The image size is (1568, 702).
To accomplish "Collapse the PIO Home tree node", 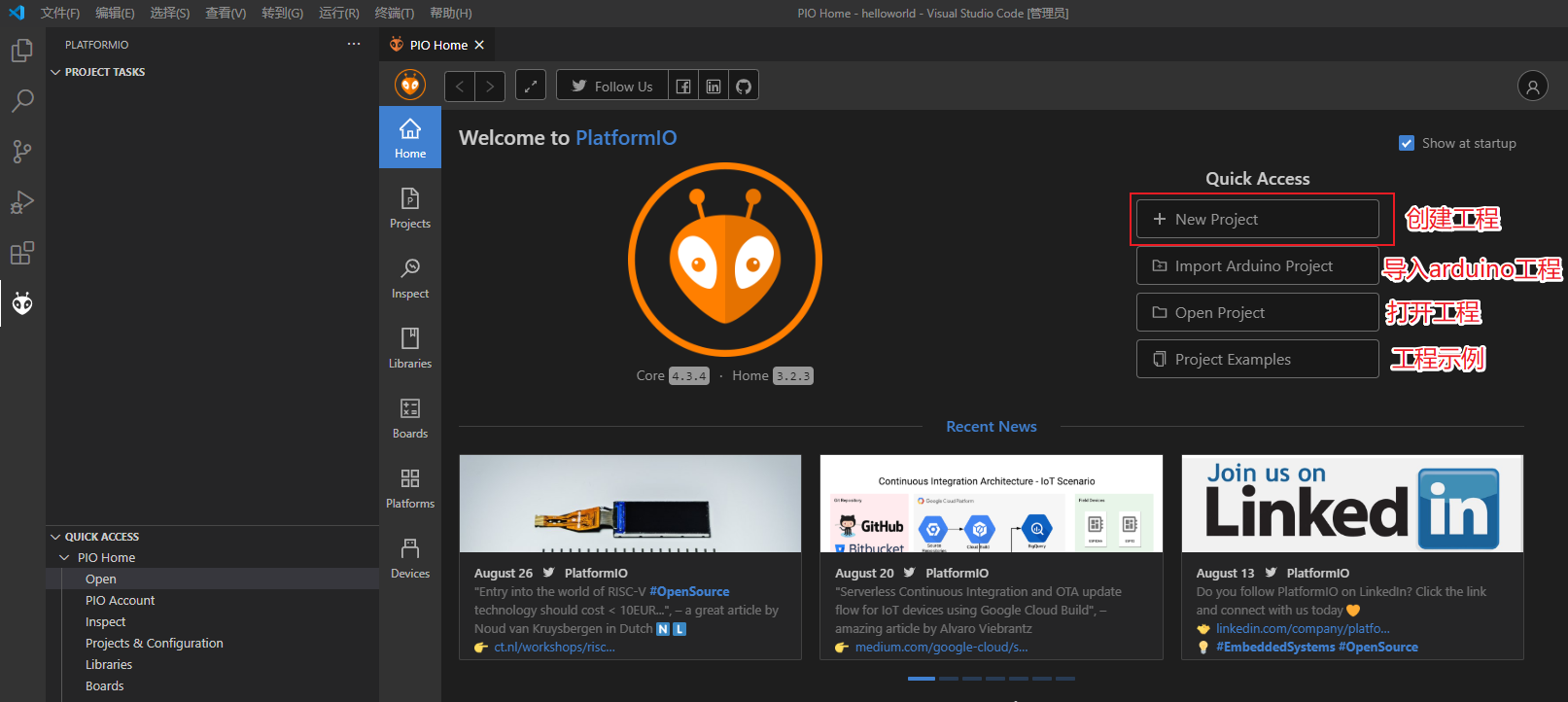I will coord(65,558).
